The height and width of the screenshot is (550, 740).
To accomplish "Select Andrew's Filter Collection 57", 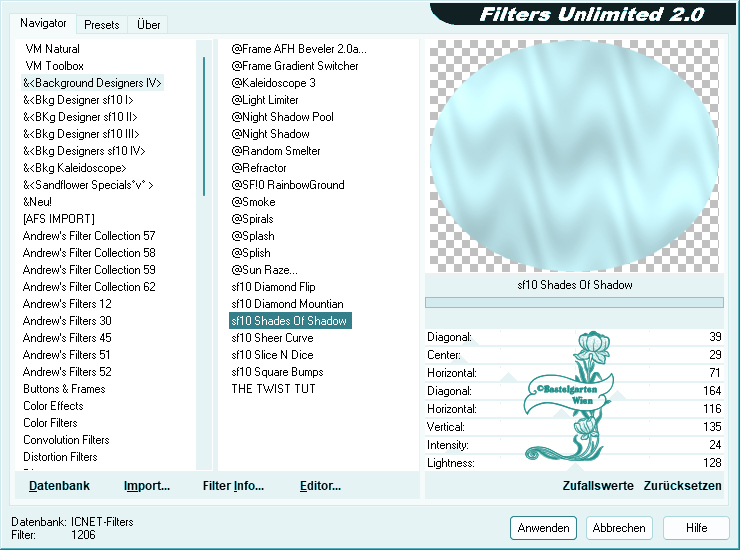I will tap(89, 236).
